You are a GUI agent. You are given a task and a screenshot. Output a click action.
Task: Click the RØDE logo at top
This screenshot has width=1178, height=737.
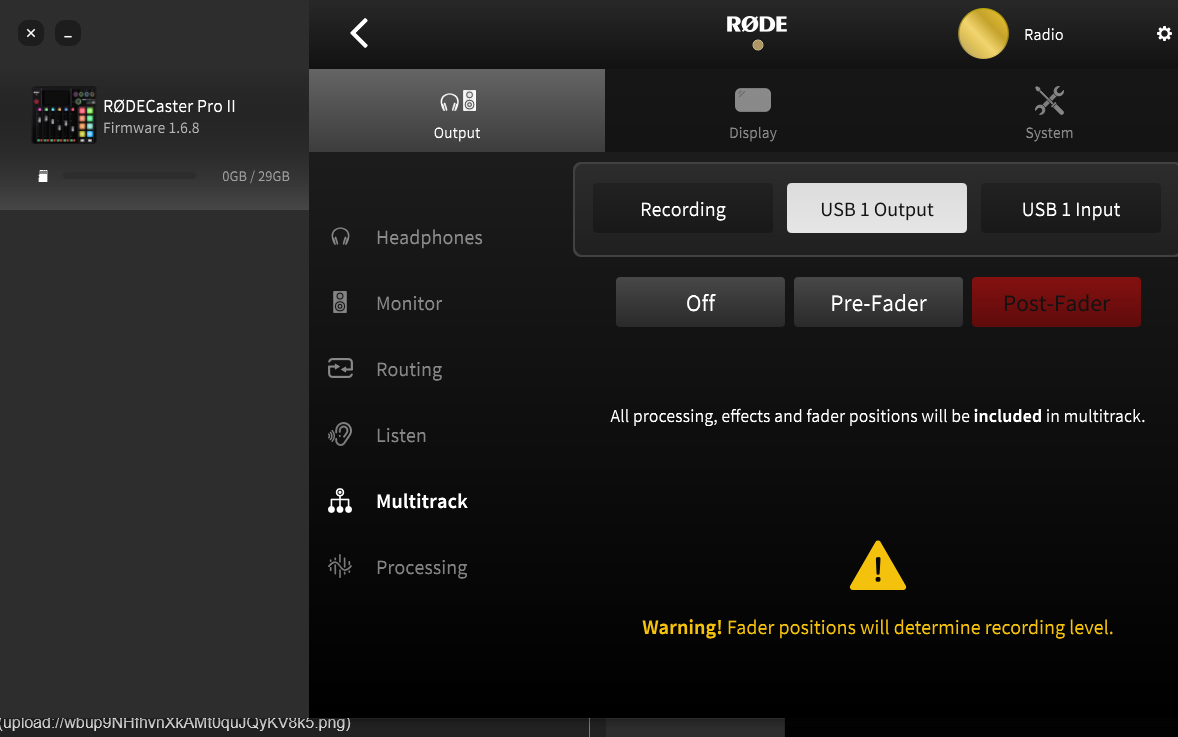[x=757, y=25]
